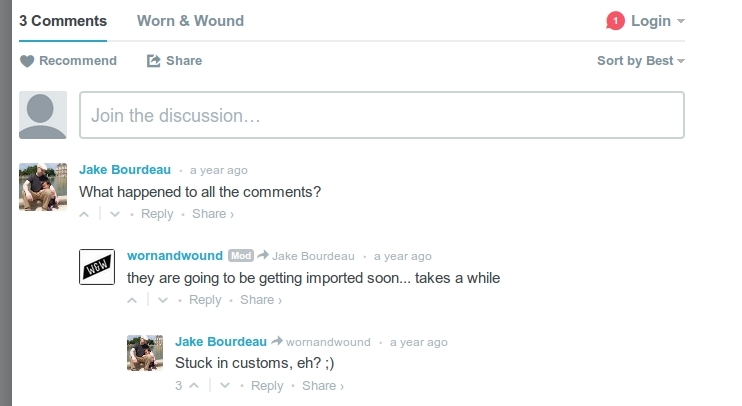
Task: Expand Share options on the wornandwound comment
Action: tap(261, 300)
